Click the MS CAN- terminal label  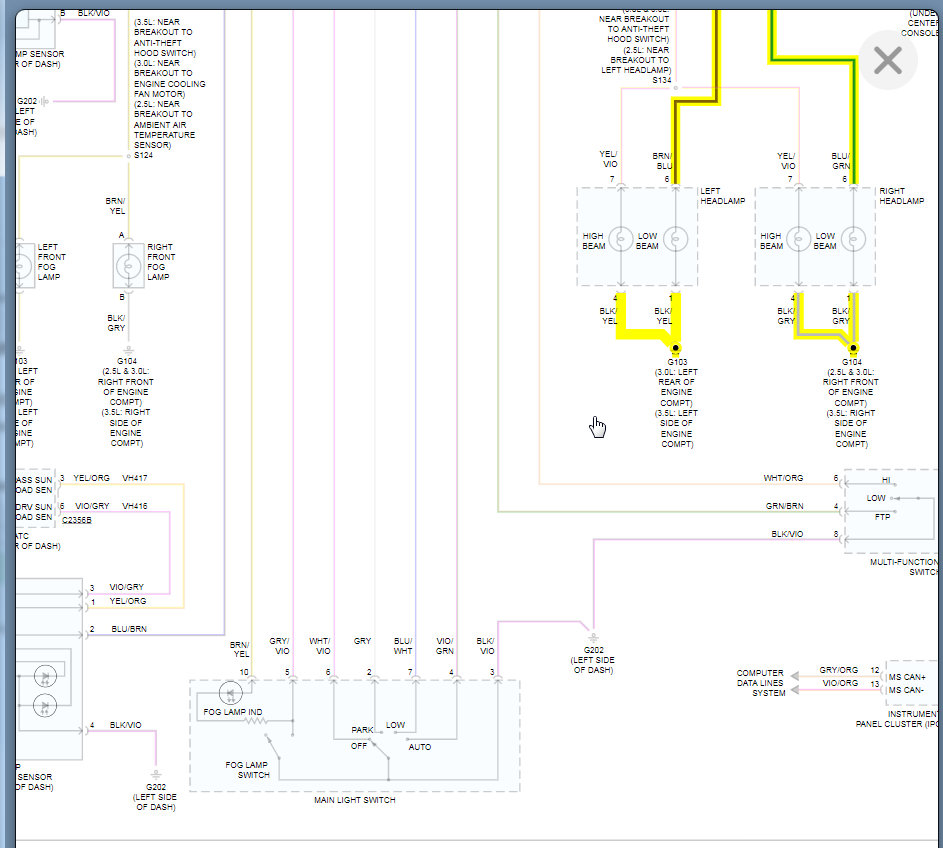tap(906, 690)
